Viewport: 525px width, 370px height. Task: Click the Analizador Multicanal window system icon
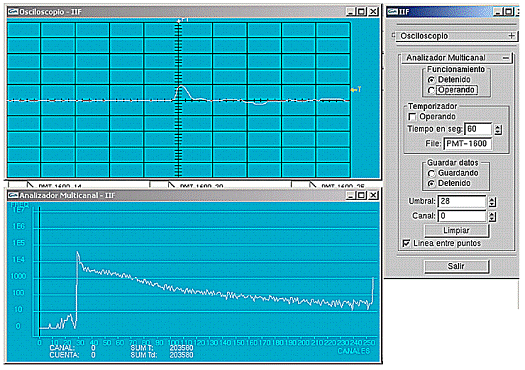tap(13, 195)
